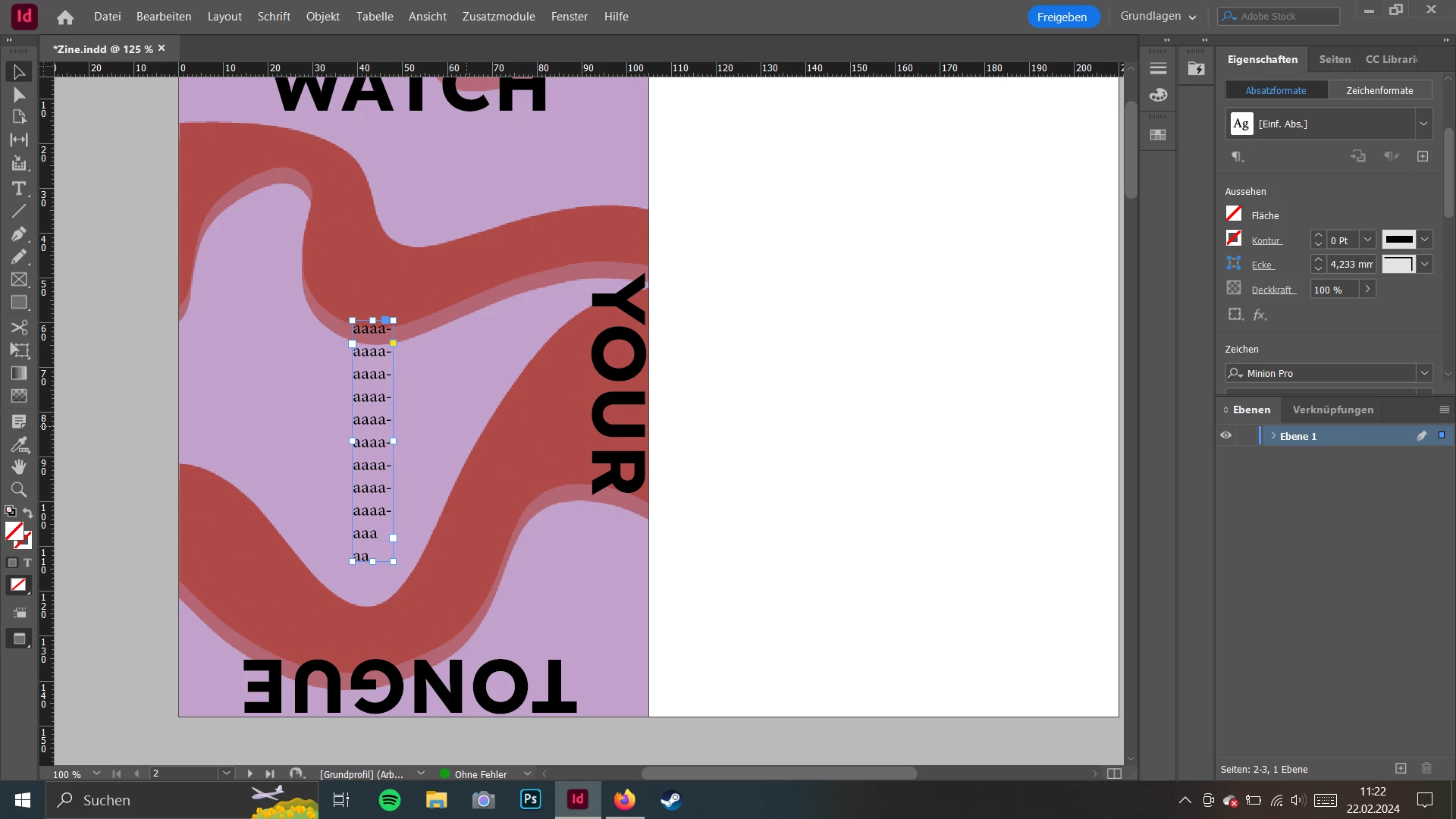
Task: Open the Grundlagen workspace dropdown
Action: click(1158, 16)
